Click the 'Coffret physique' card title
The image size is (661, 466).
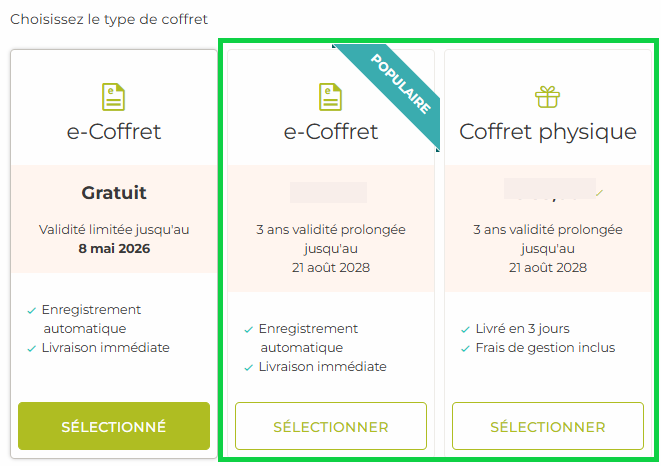coord(547,131)
